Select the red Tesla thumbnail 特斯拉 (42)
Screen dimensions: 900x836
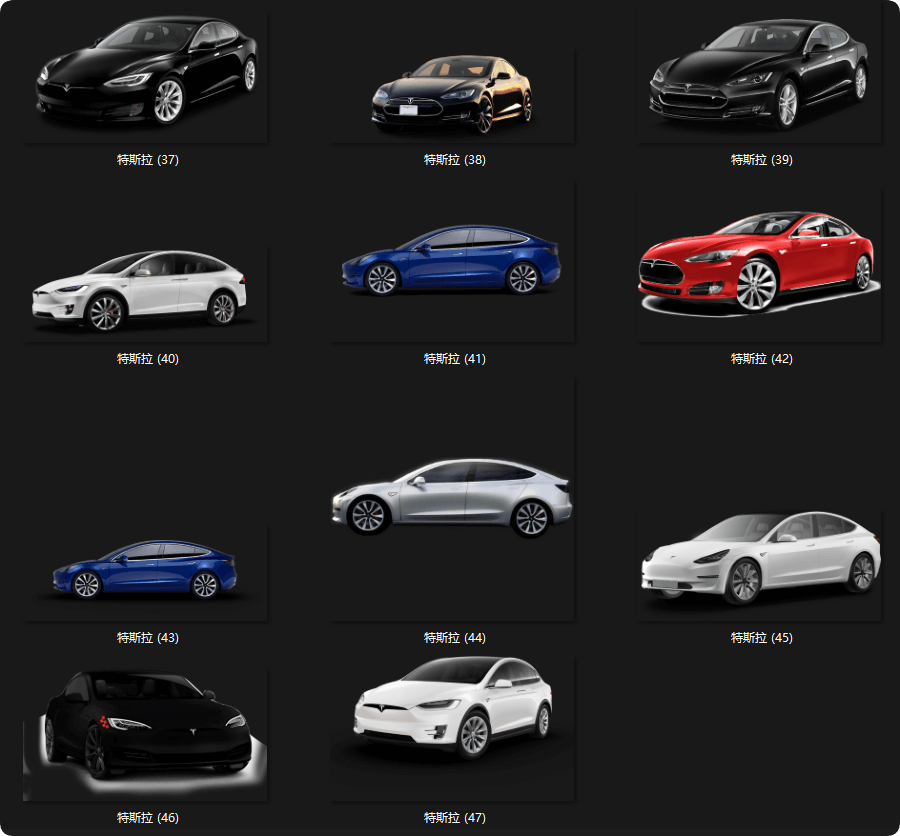758,264
